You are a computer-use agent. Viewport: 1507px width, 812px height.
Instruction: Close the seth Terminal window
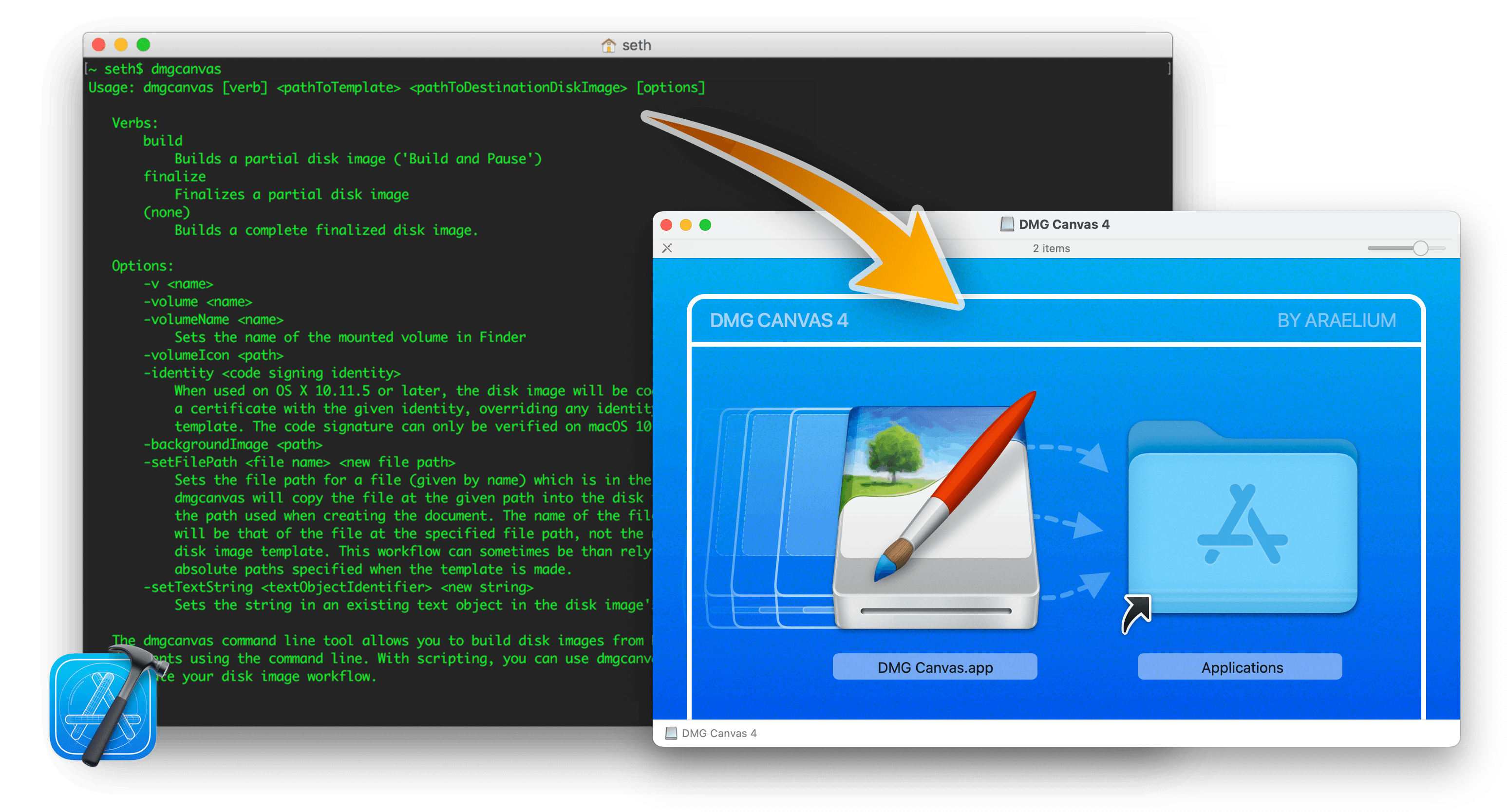click(x=99, y=45)
